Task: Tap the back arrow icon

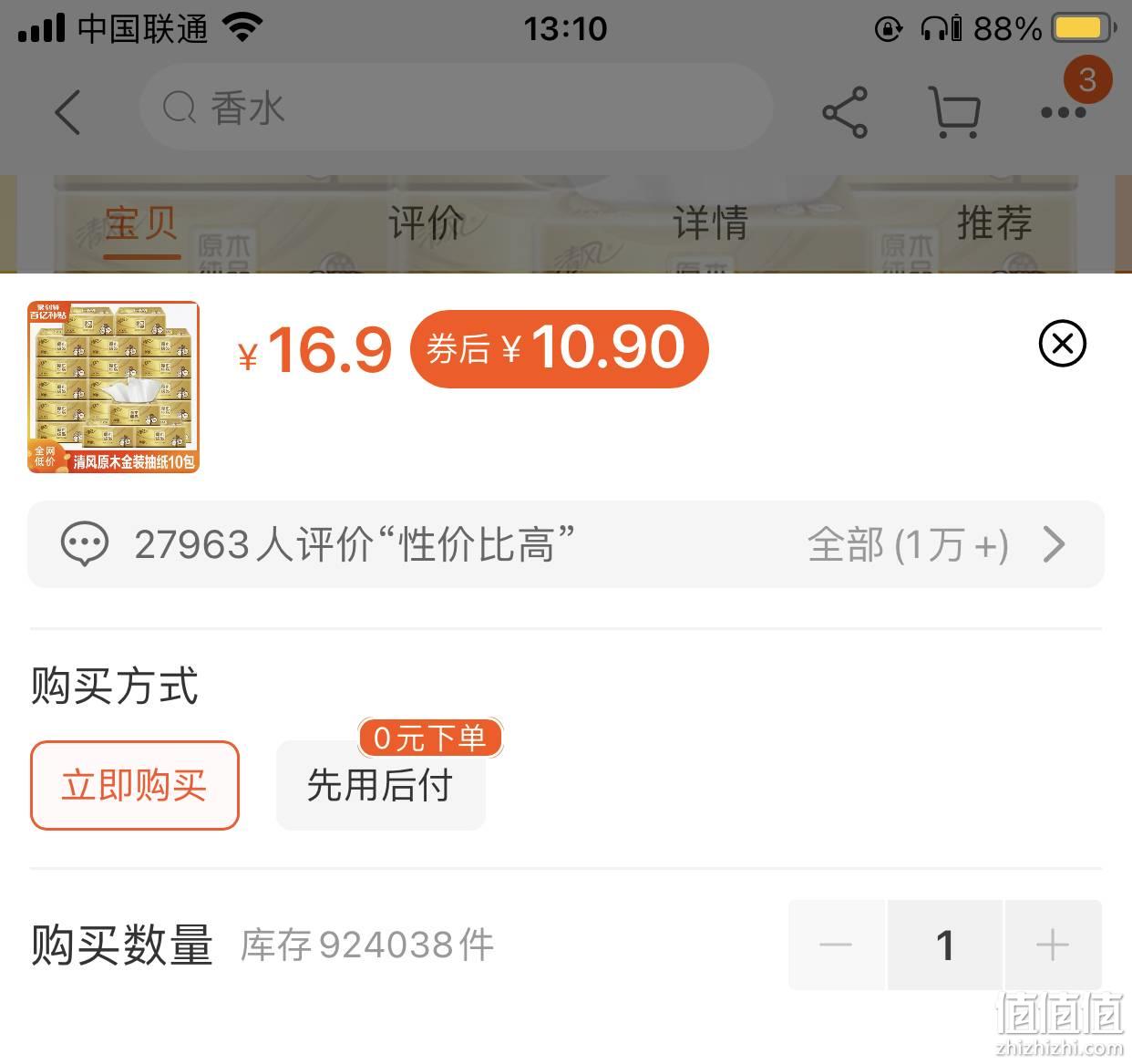Action: click(68, 112)
